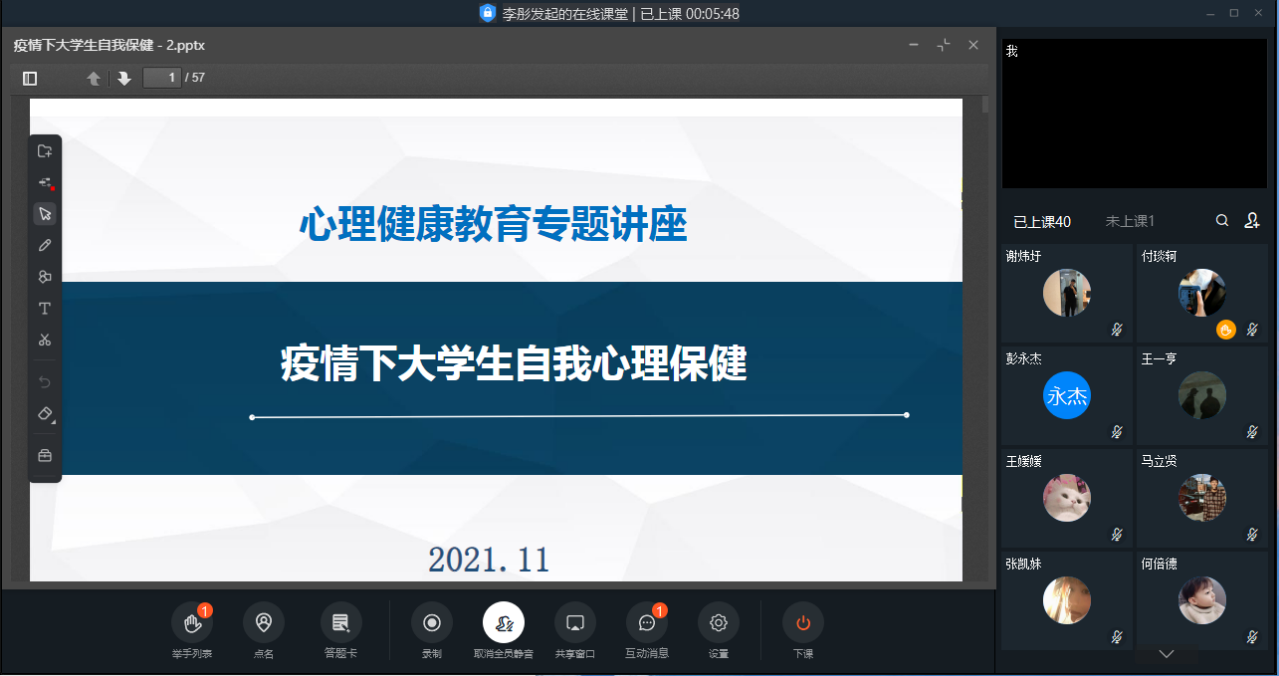Mute 谢炜圩's microphone toggle

click(1117, 329)
